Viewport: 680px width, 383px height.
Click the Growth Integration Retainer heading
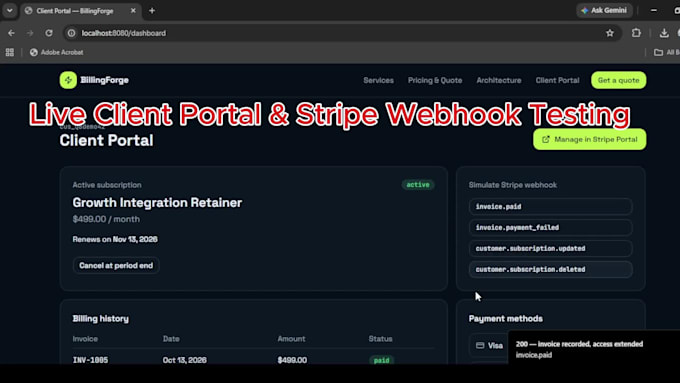click(157, 203)
